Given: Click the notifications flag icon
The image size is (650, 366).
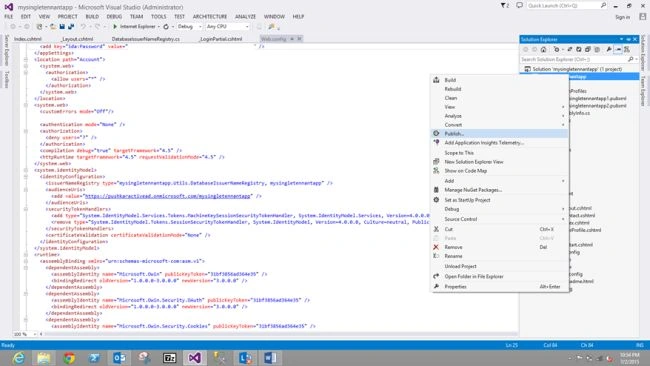Looking at the screenshot, I should coord(504,6).
